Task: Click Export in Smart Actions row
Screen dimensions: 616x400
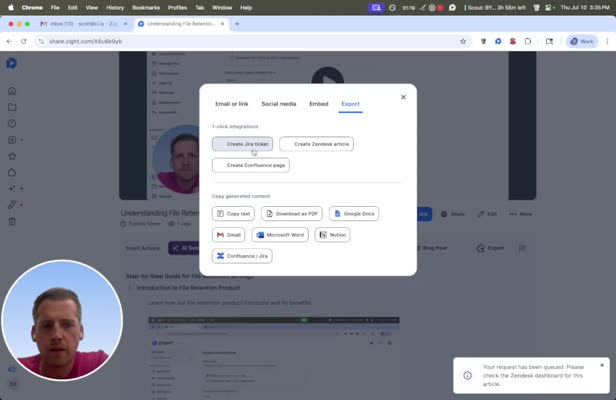Action: coord(490,248)
